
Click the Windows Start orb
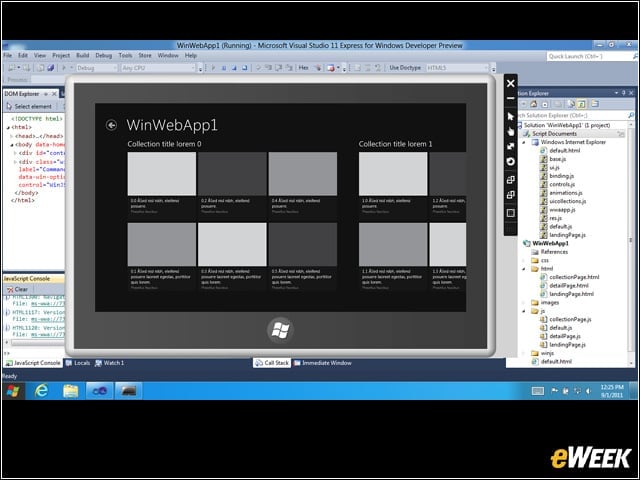coord(13,391)
